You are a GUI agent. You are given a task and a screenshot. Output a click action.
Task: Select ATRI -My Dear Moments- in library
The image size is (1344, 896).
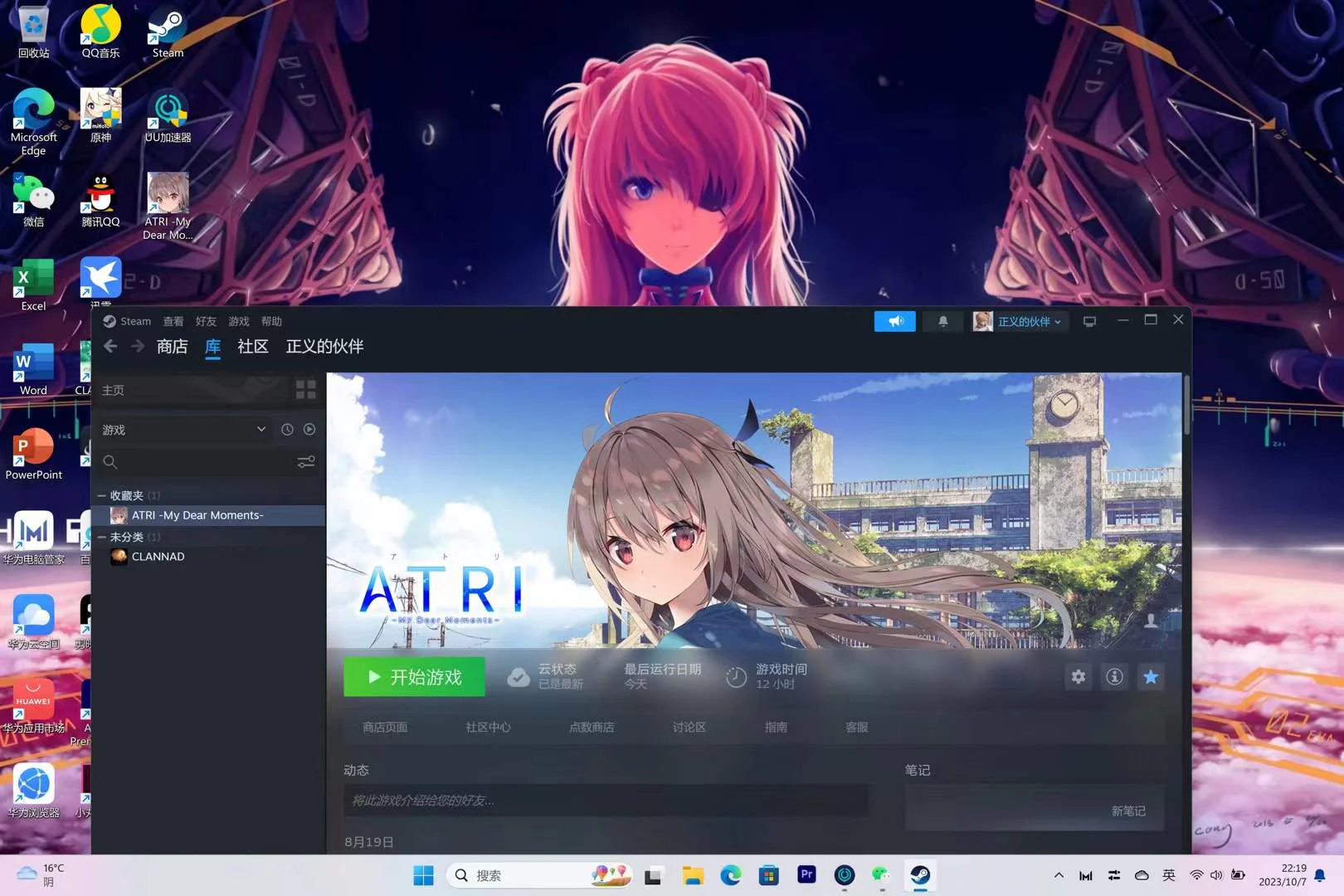pyautogui.click(x=208, y=515)
